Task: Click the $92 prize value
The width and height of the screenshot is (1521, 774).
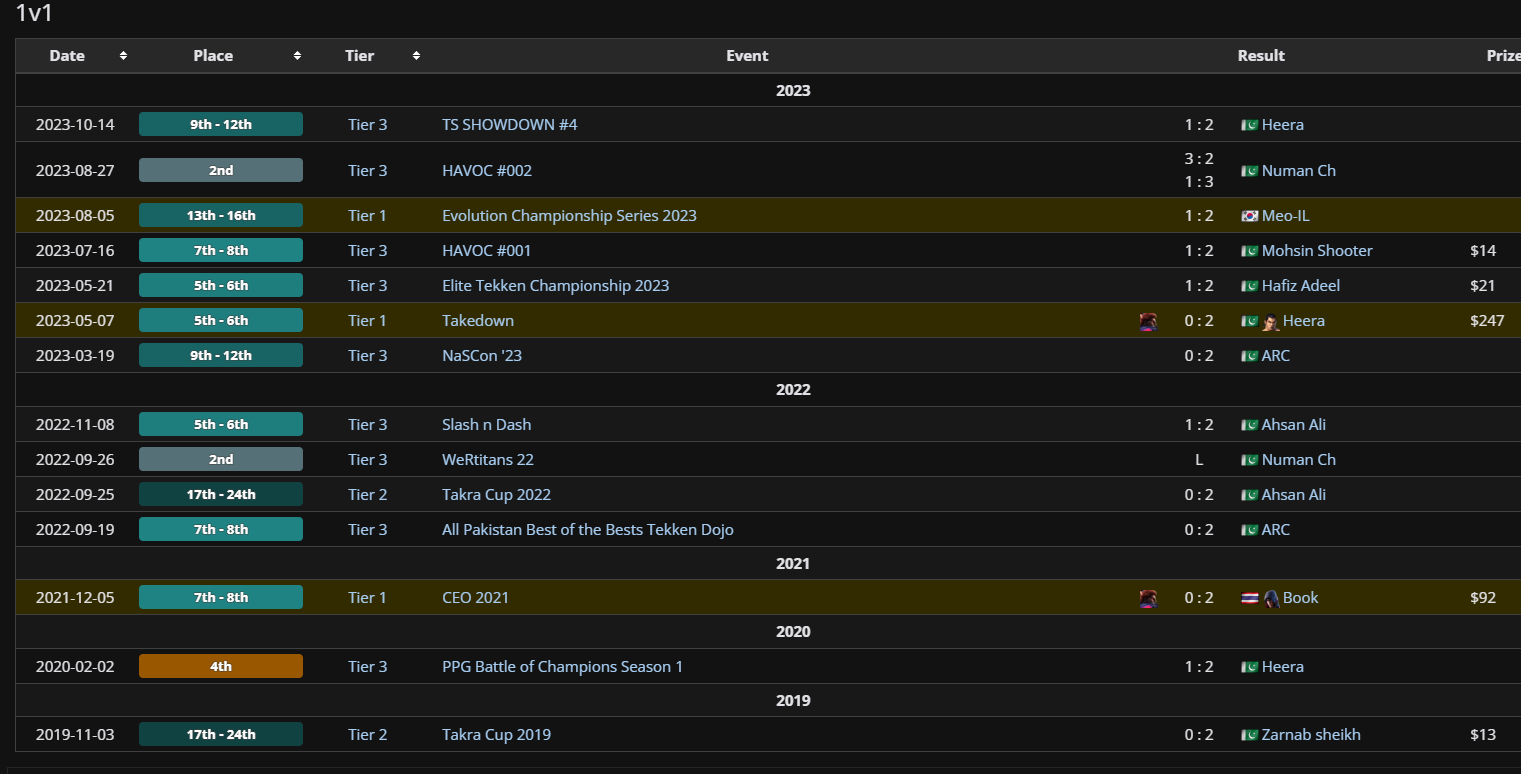Action: (1483, 598)
